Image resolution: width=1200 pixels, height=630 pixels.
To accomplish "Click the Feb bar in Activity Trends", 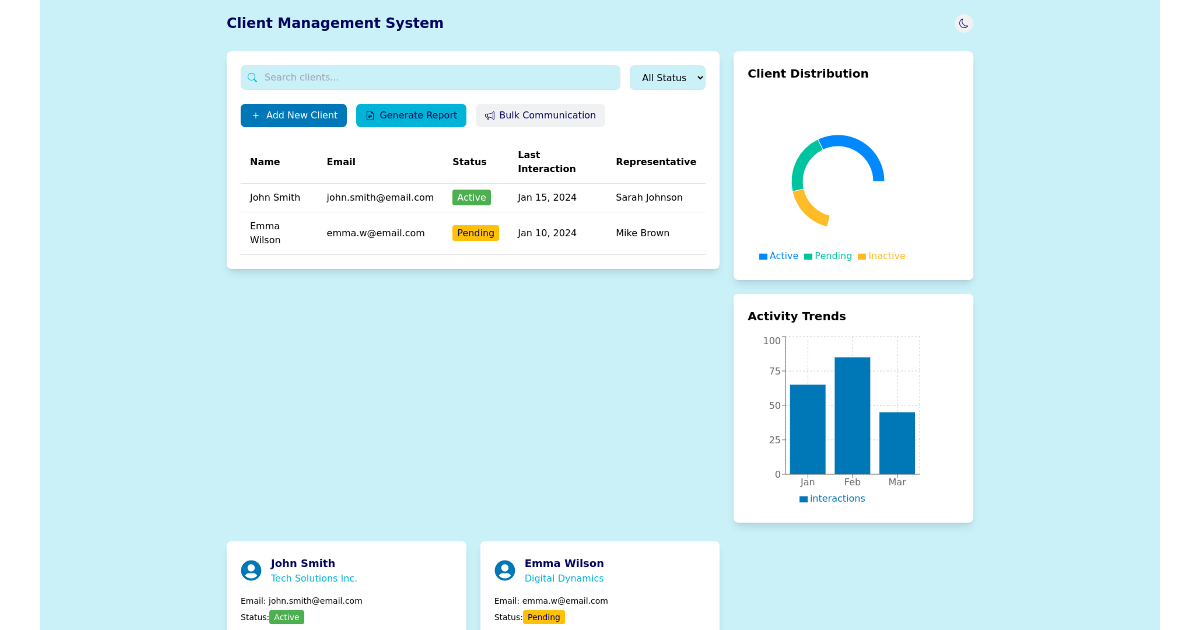I will tap(852, 414).
